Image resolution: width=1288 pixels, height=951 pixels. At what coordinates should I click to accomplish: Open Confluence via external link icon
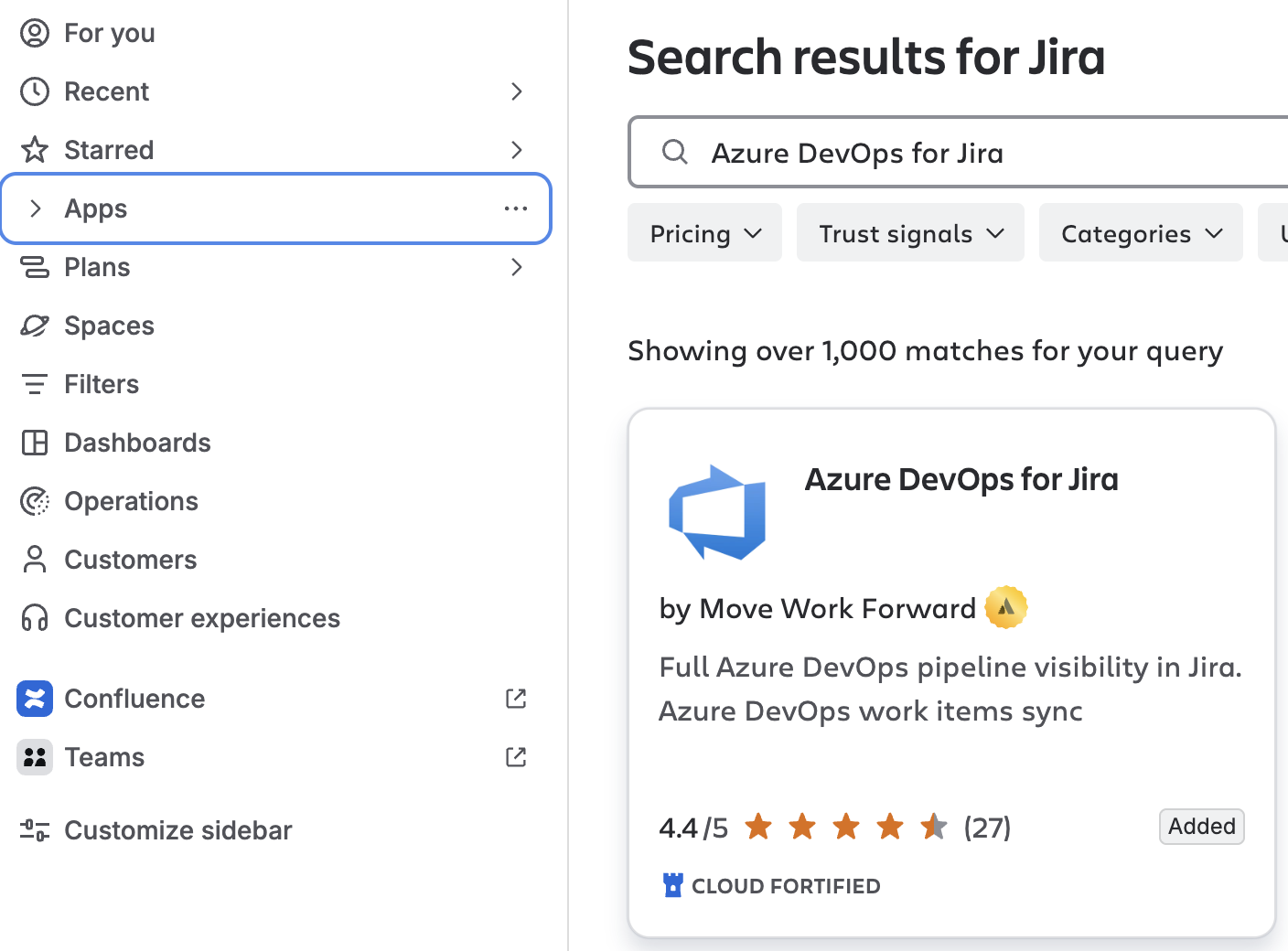tap(516, 699)
